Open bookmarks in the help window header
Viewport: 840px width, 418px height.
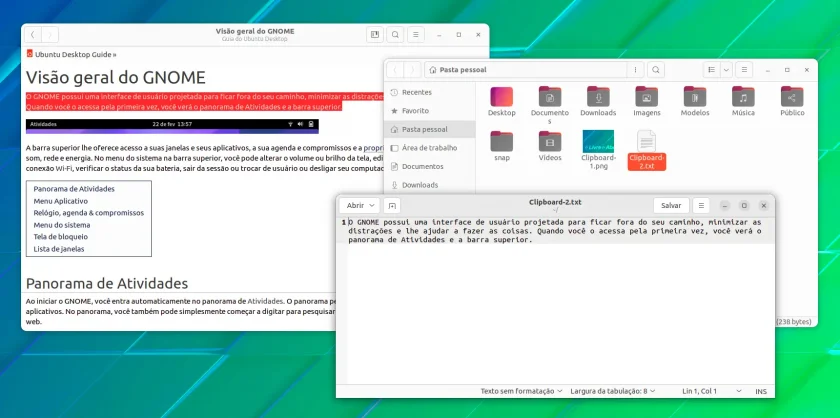point(375,35)
